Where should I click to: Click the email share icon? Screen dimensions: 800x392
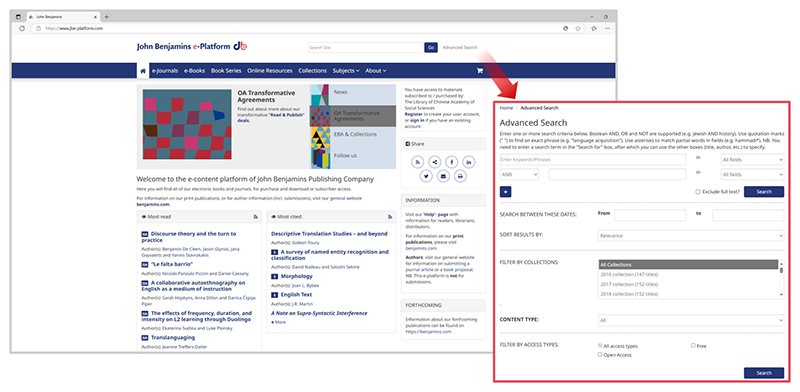click(x=443, y=177)
